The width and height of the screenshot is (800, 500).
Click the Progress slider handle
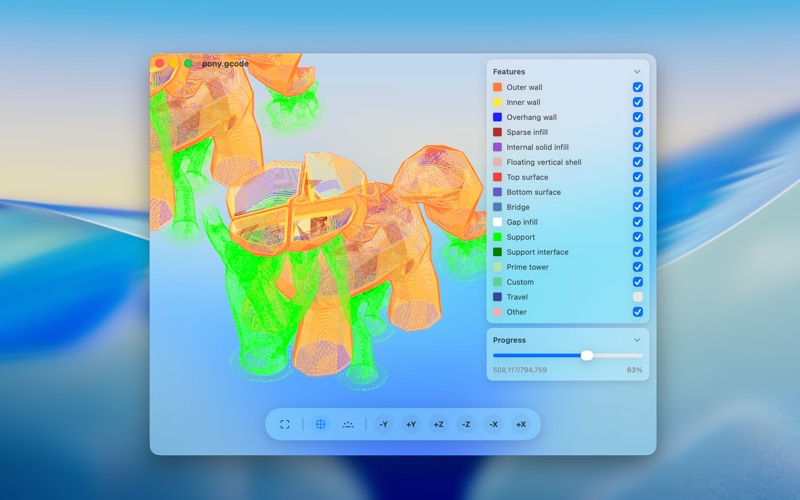587,356
